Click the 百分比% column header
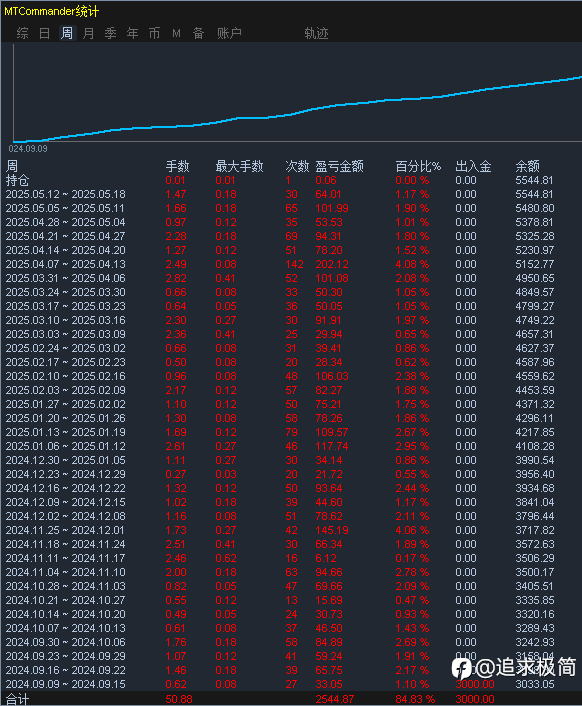582x706 pixels. click(x=418, y=167)
